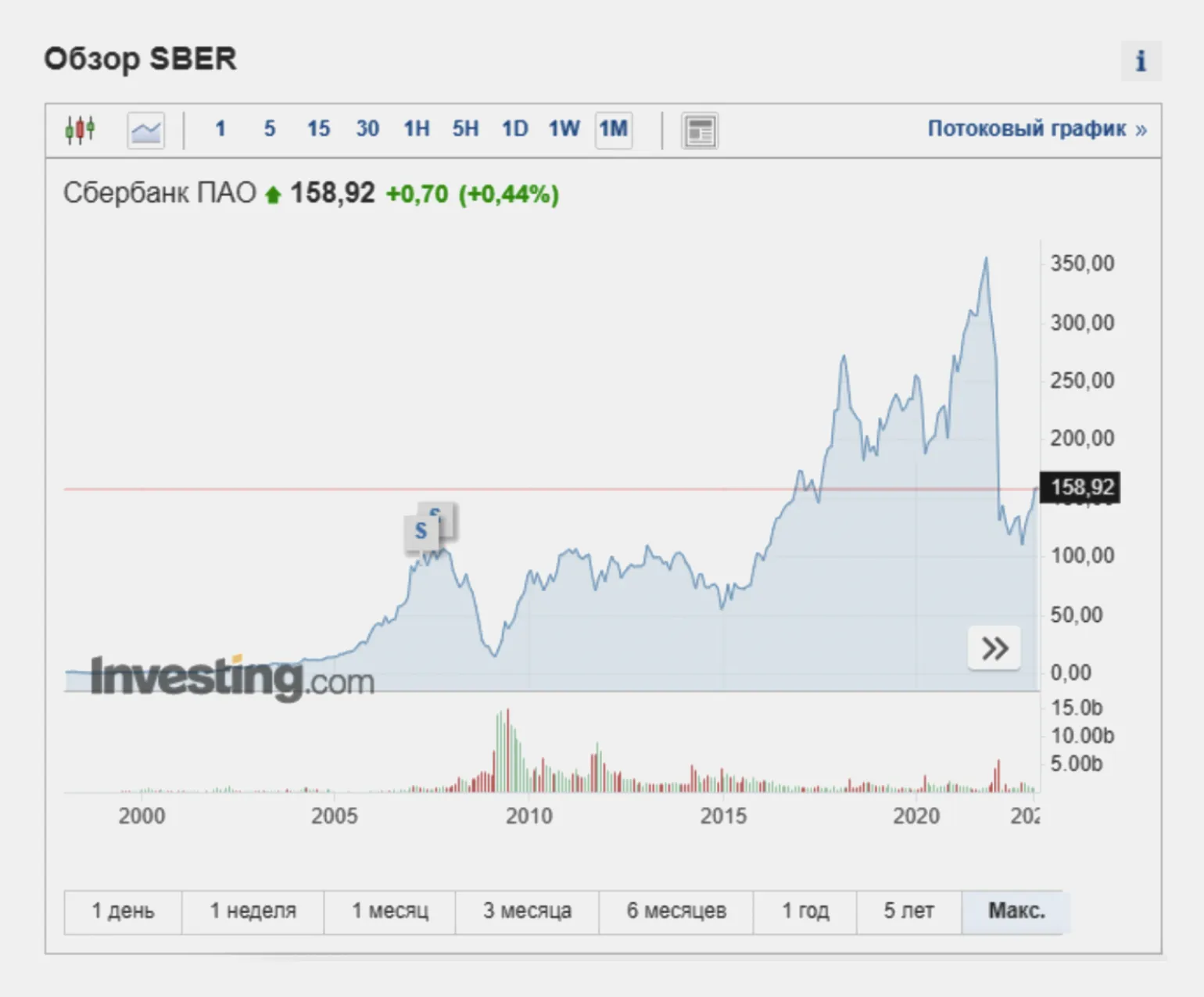Click the double-arrow scroll forward button
The image size is (1204, 997).
pyautogui.click(x=994, y=648)
